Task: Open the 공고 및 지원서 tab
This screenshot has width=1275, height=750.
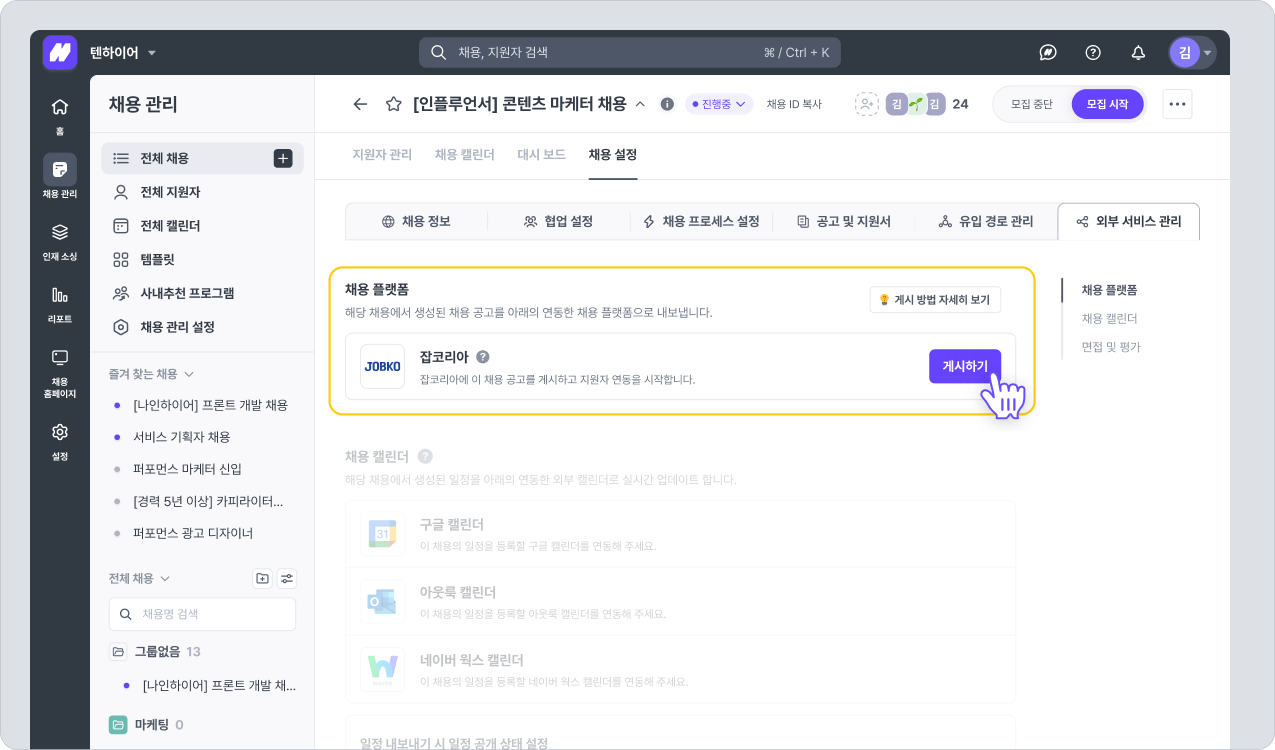Action: 843,221
